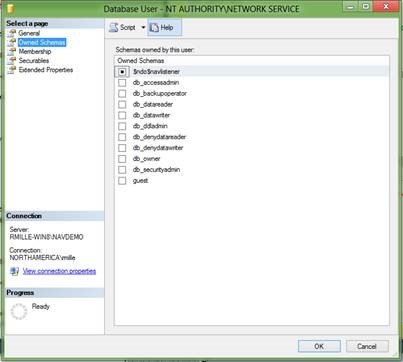This screenshot has height=362, width=403.
Task: Open the General page
Action: (x=29, y=33)
